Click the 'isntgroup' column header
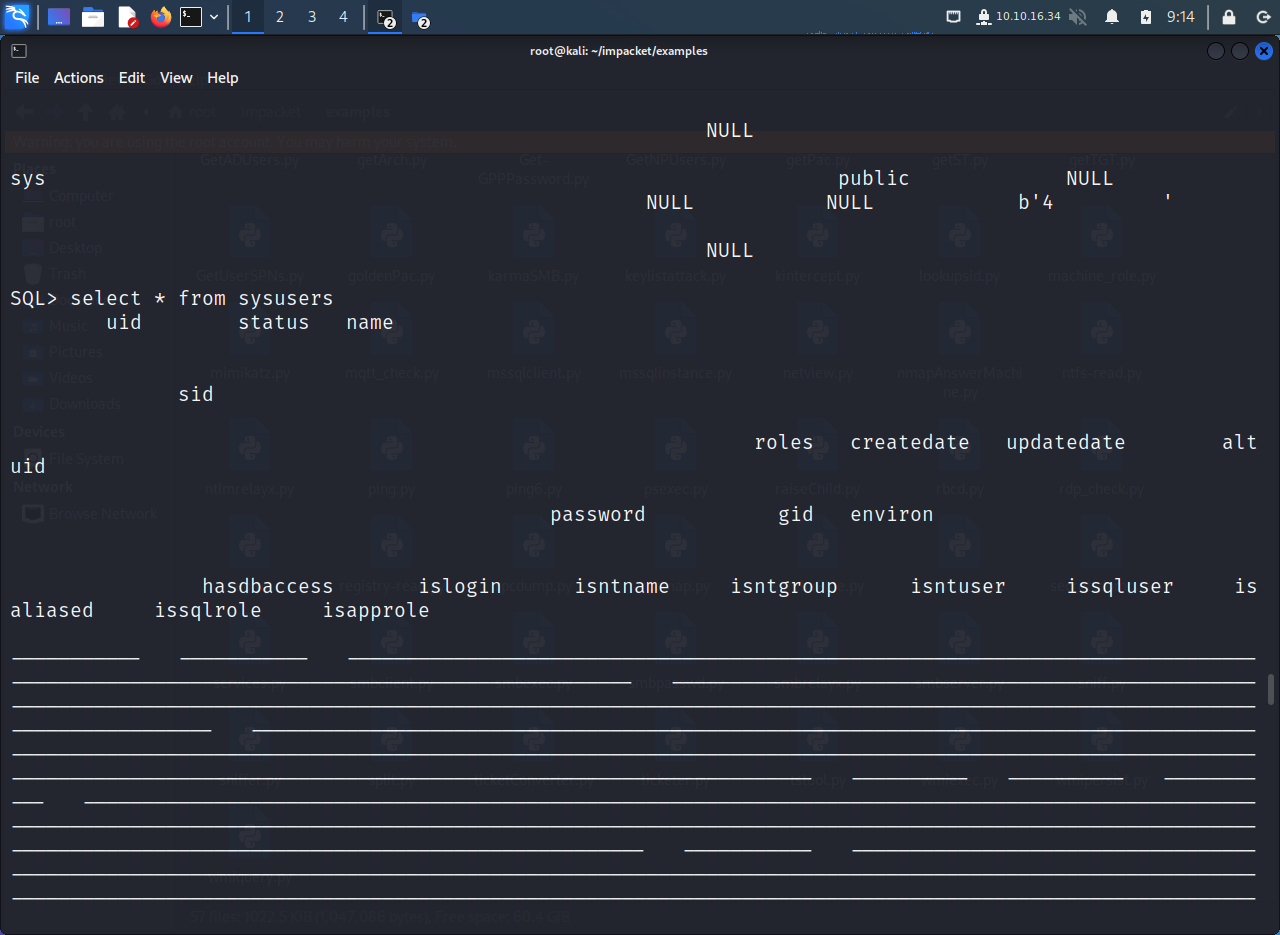Image resolution: width=1280 pixels, height=935 pixels. point(784,586)
